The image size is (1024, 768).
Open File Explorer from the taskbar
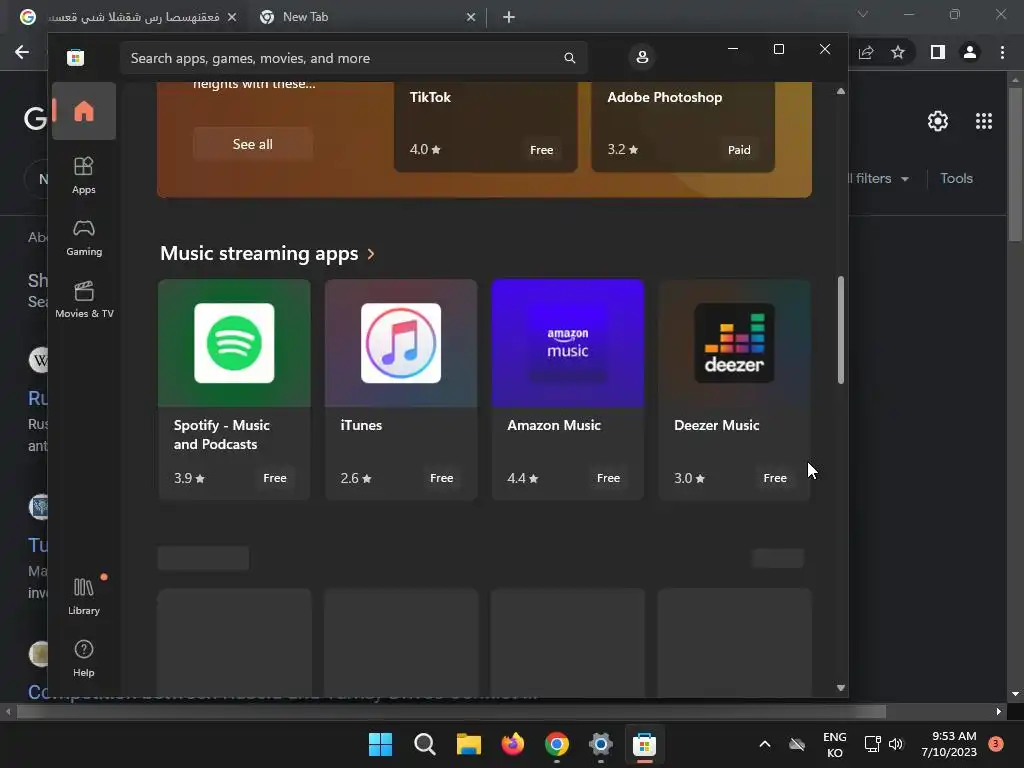tap(468, 744)
